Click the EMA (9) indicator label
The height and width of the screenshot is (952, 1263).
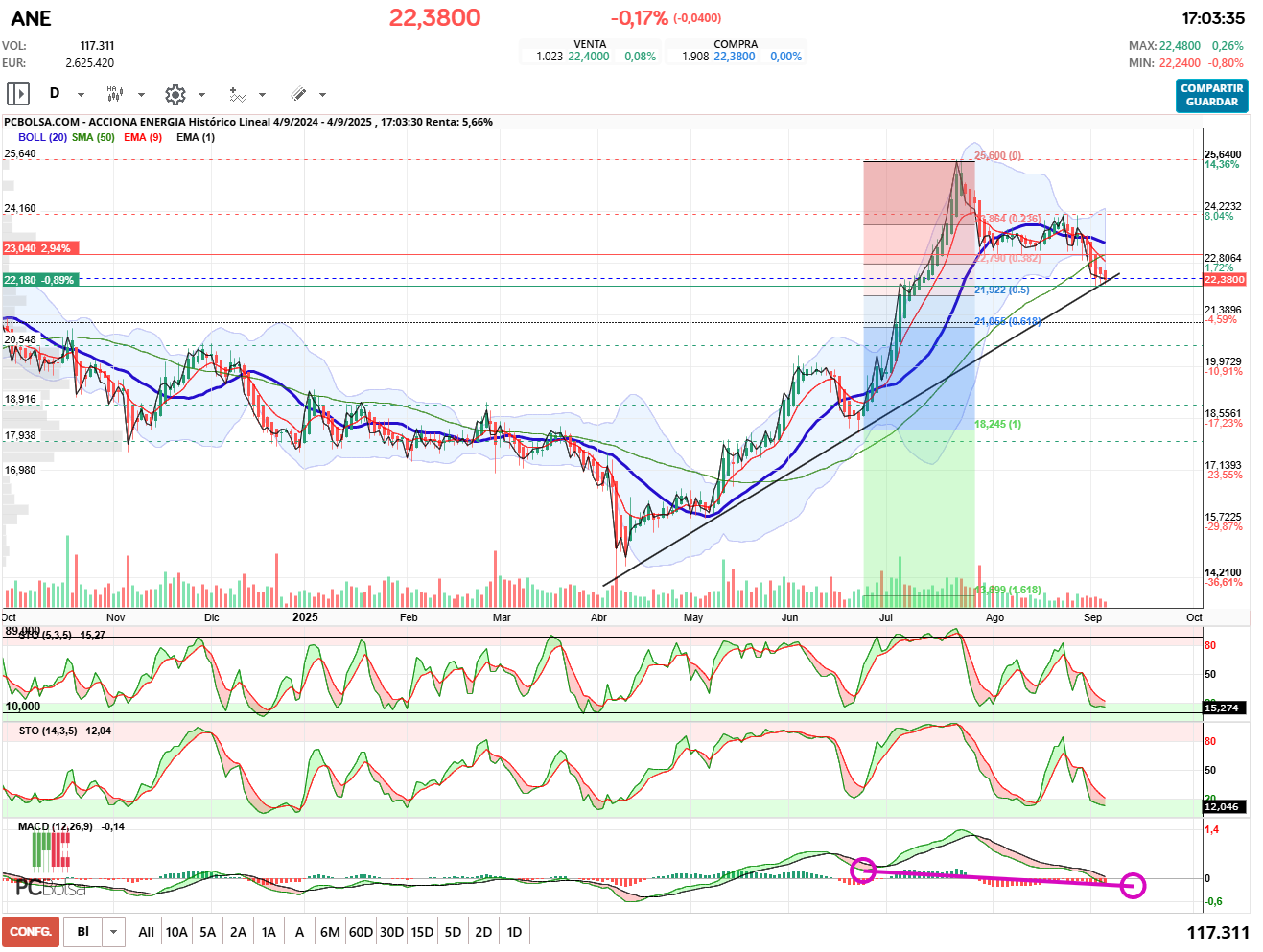(143, 137)
